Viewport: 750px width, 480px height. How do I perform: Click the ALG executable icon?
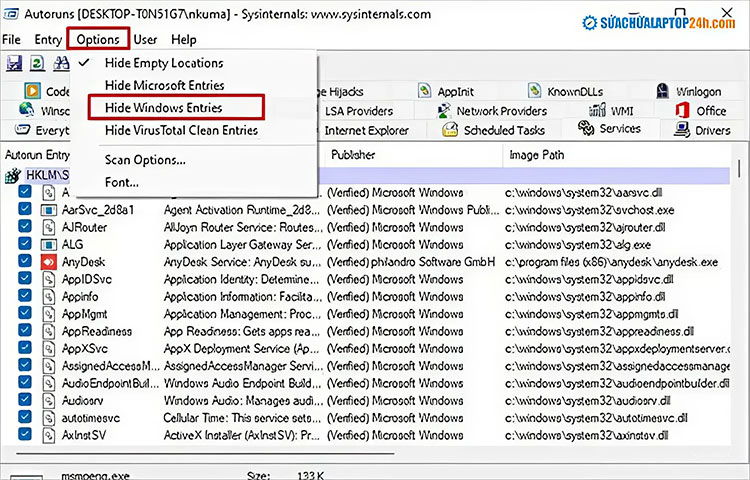coord(49,245)
